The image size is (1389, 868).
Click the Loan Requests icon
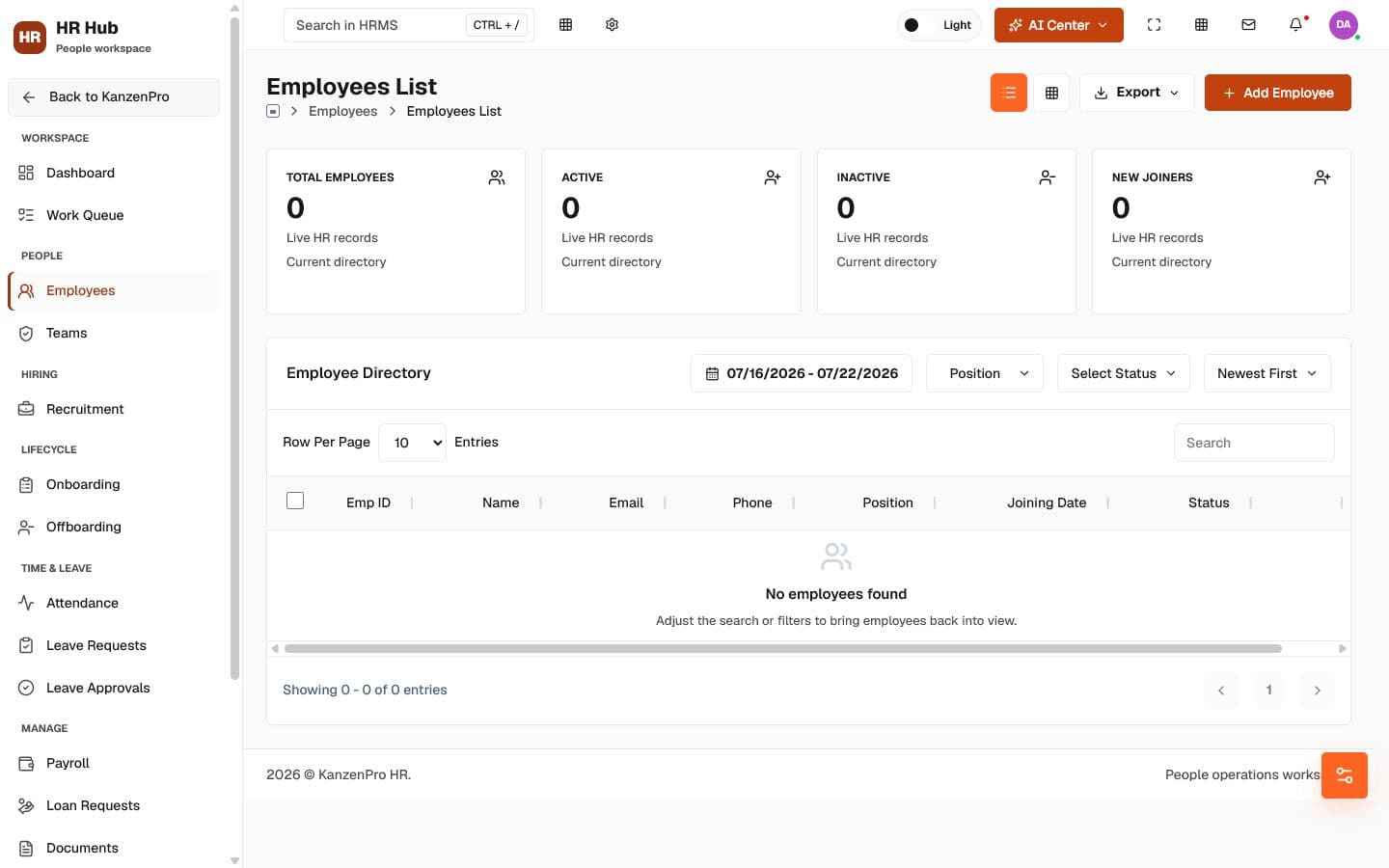click(26, 805)
